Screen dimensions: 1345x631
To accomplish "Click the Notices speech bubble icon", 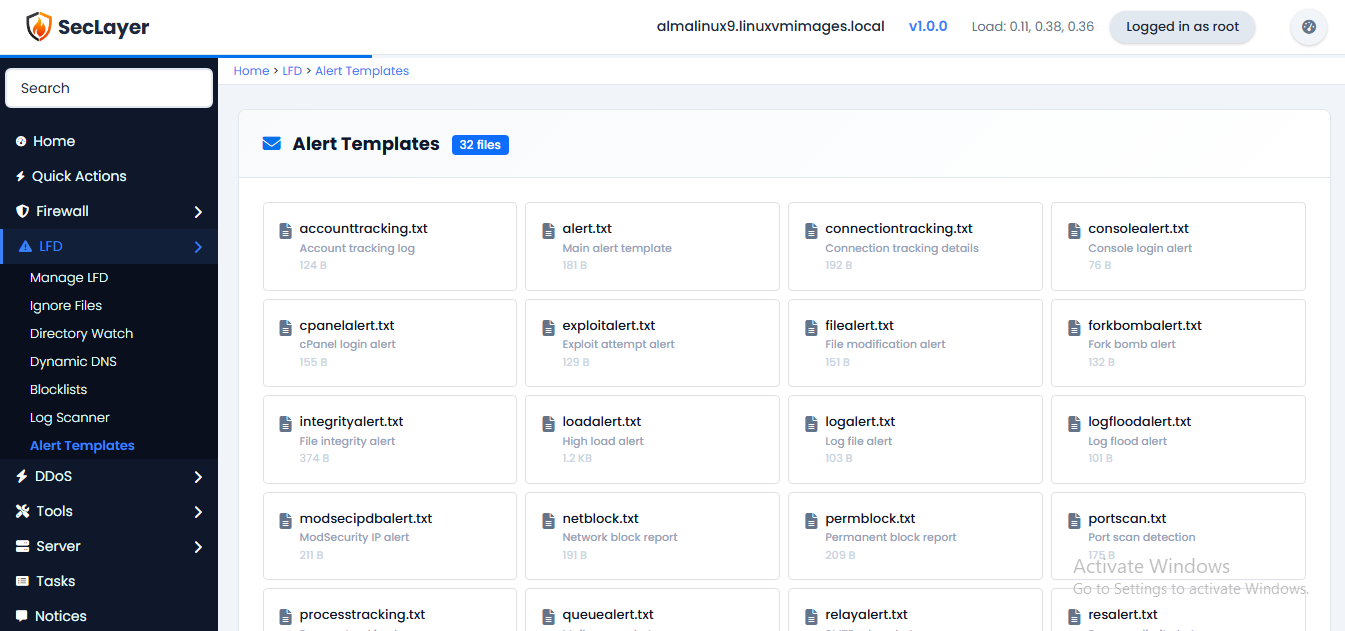I will pyautogui.click(x=22, y=617).
